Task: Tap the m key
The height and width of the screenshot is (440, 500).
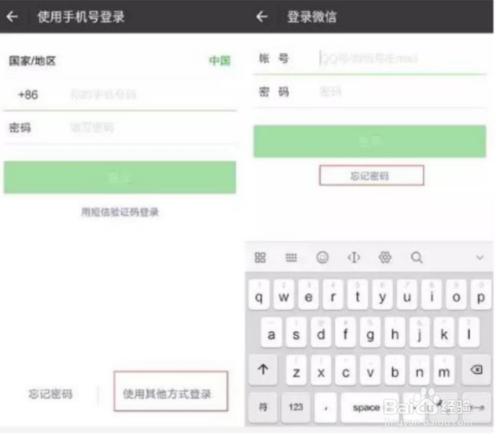Action: click(x=444, y=371)
